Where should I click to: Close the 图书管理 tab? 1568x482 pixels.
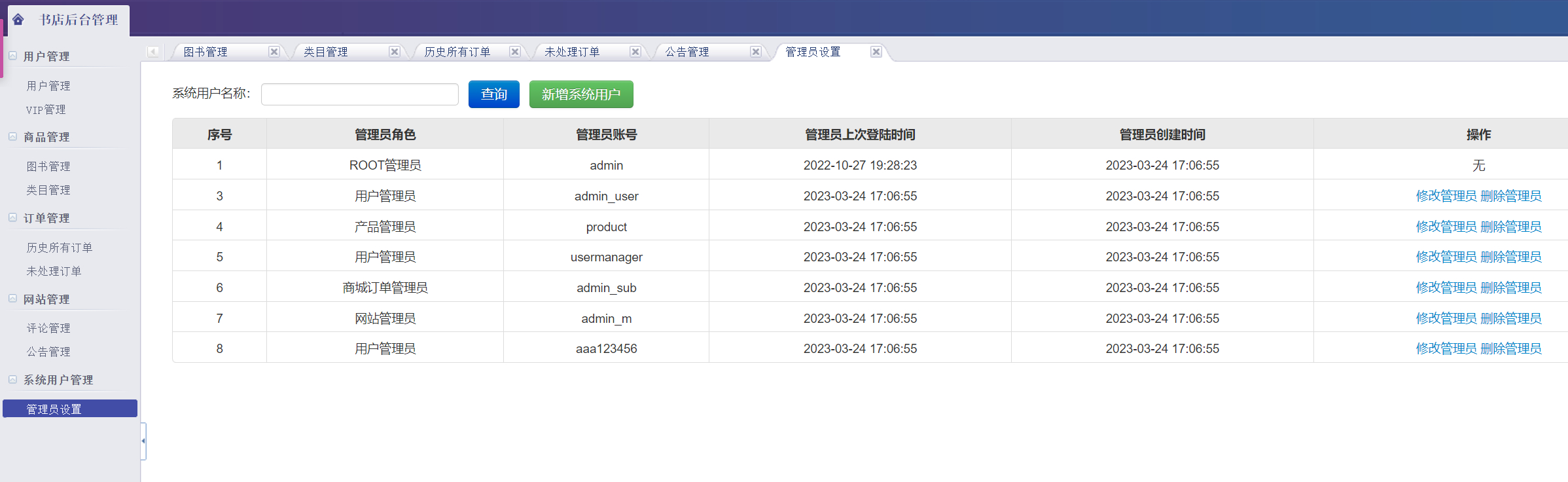click(x=274, y=52)
